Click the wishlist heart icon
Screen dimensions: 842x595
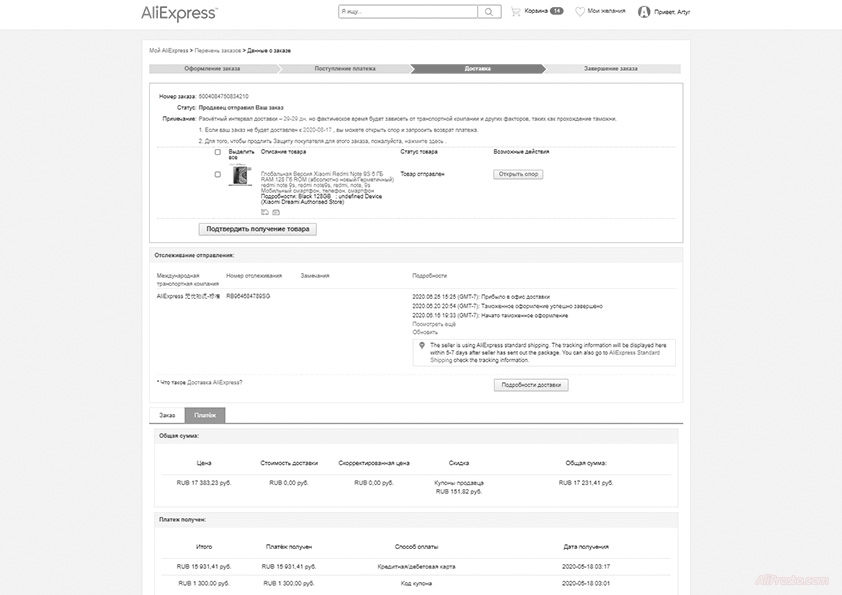(x=580, y=12)
